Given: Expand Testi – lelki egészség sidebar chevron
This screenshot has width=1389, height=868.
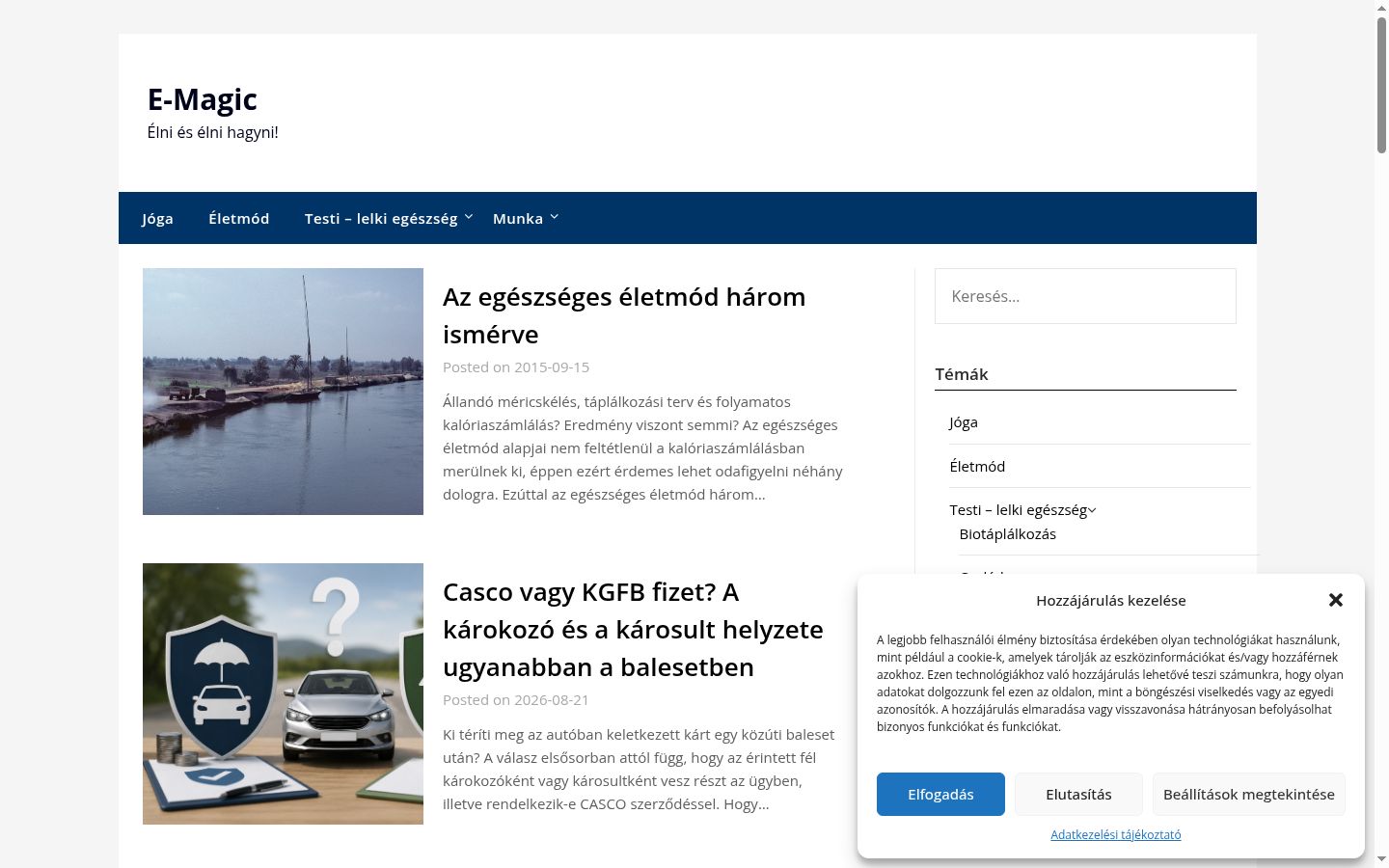Looking at the screenshot, I should [x=1092, y=510].
